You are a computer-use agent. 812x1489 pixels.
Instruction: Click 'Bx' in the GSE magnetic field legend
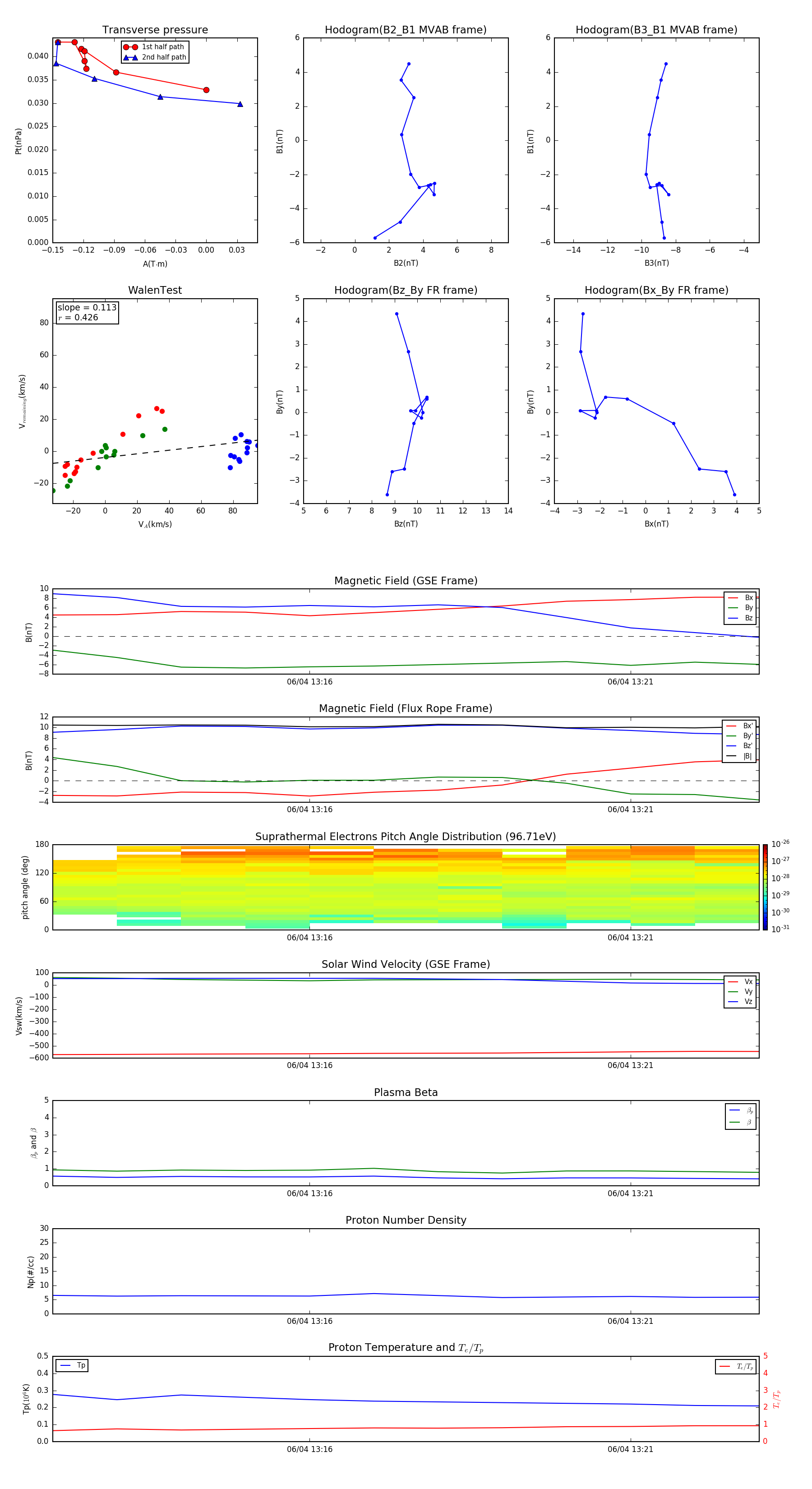coord(740,598)
